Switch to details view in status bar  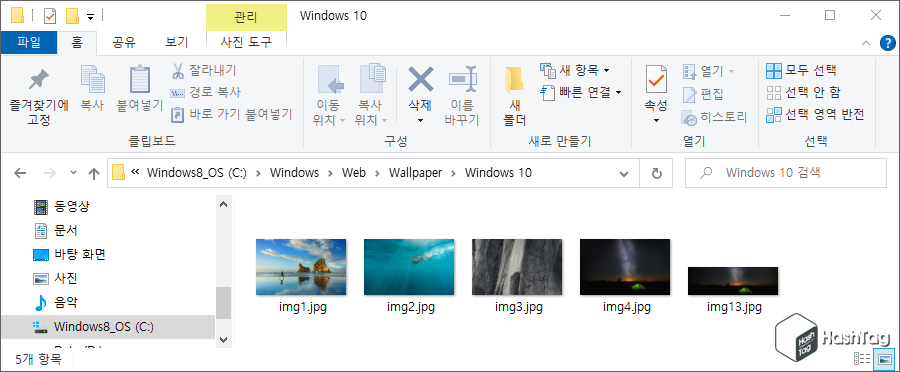coord(862,359)
